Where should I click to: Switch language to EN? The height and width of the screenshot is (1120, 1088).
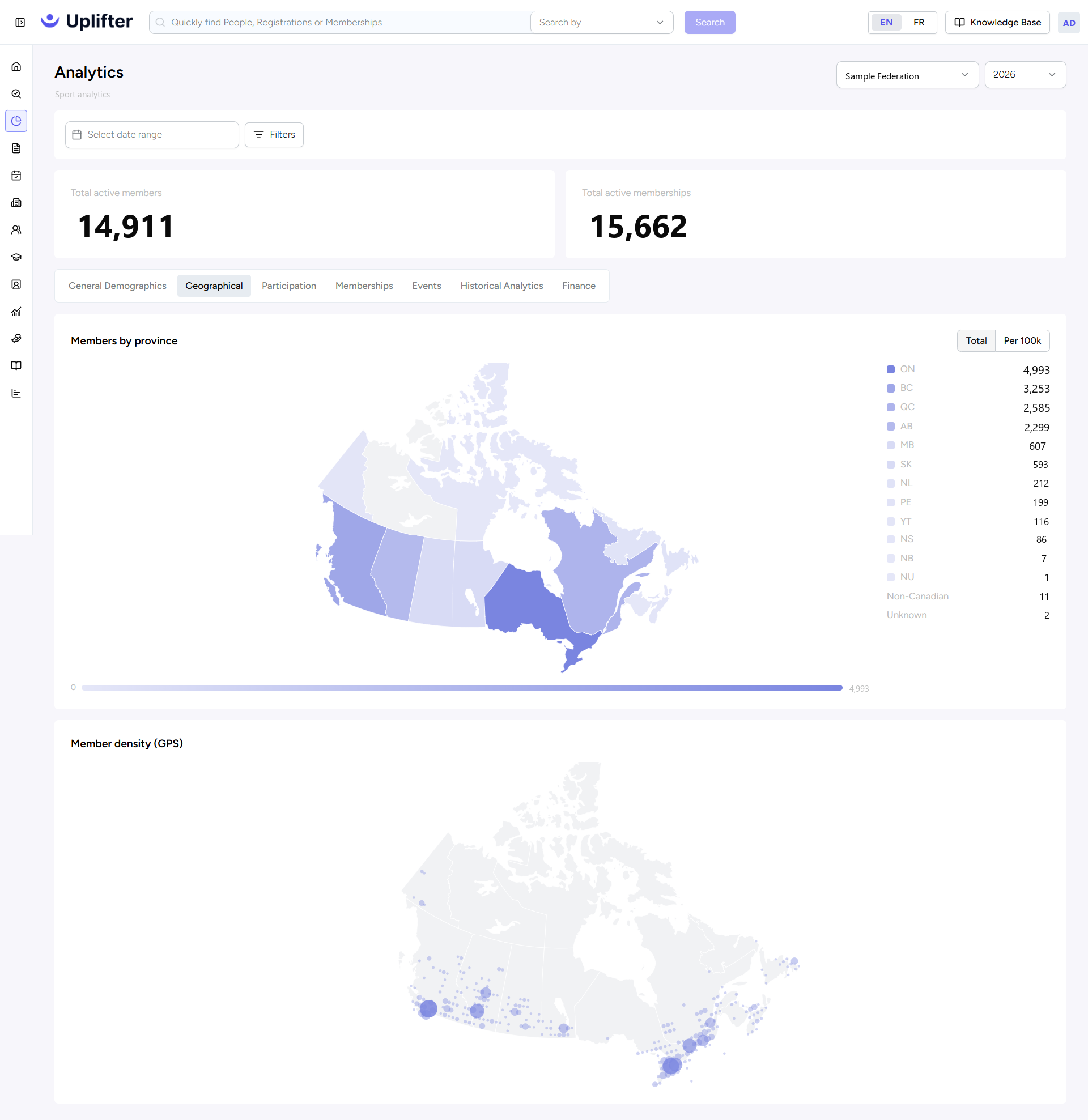pos(886,22)
